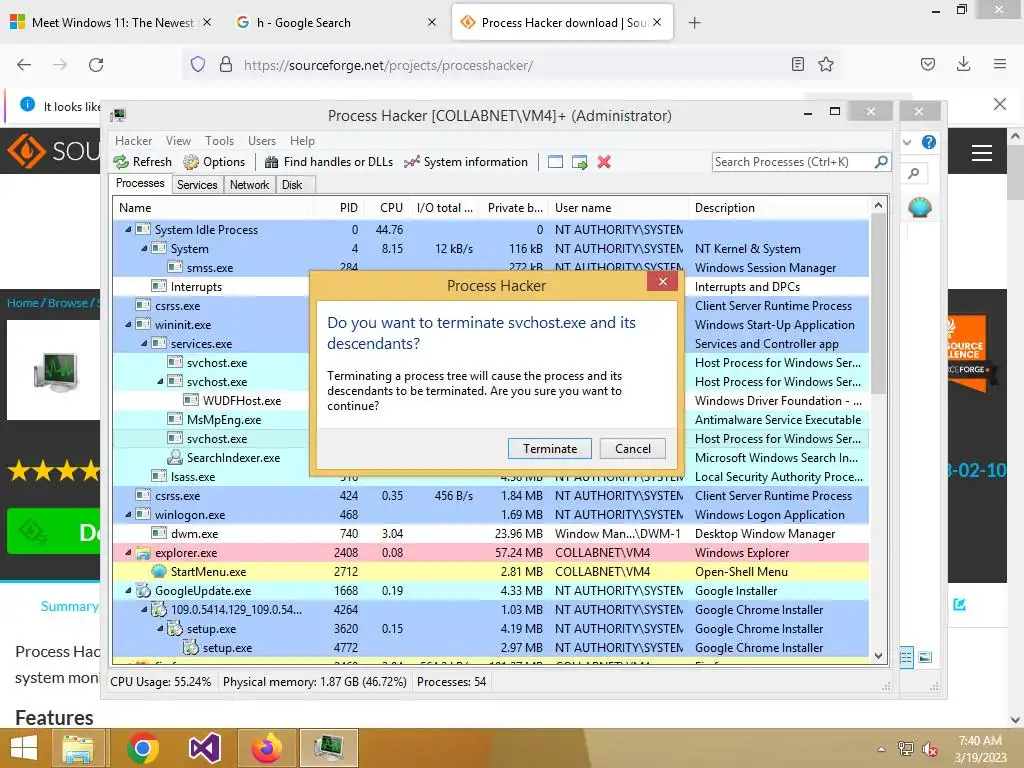Switch to the Services tab

pos(197,185)
